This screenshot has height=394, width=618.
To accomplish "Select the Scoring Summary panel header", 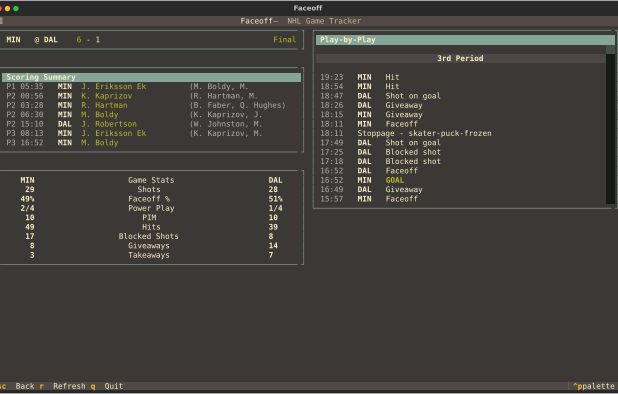I will 152,77.
